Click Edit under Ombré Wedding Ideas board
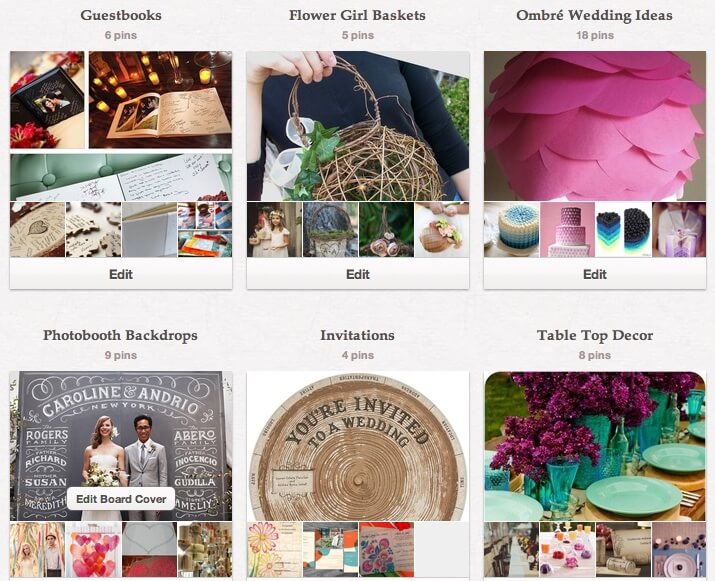This screenshot has height=581, width=715. tap(595, 274)
